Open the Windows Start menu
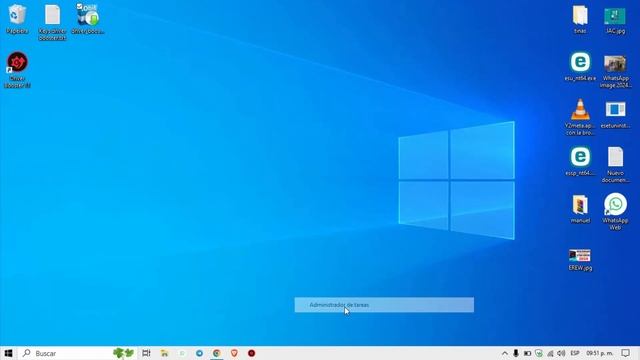 (x=8, y=353)
